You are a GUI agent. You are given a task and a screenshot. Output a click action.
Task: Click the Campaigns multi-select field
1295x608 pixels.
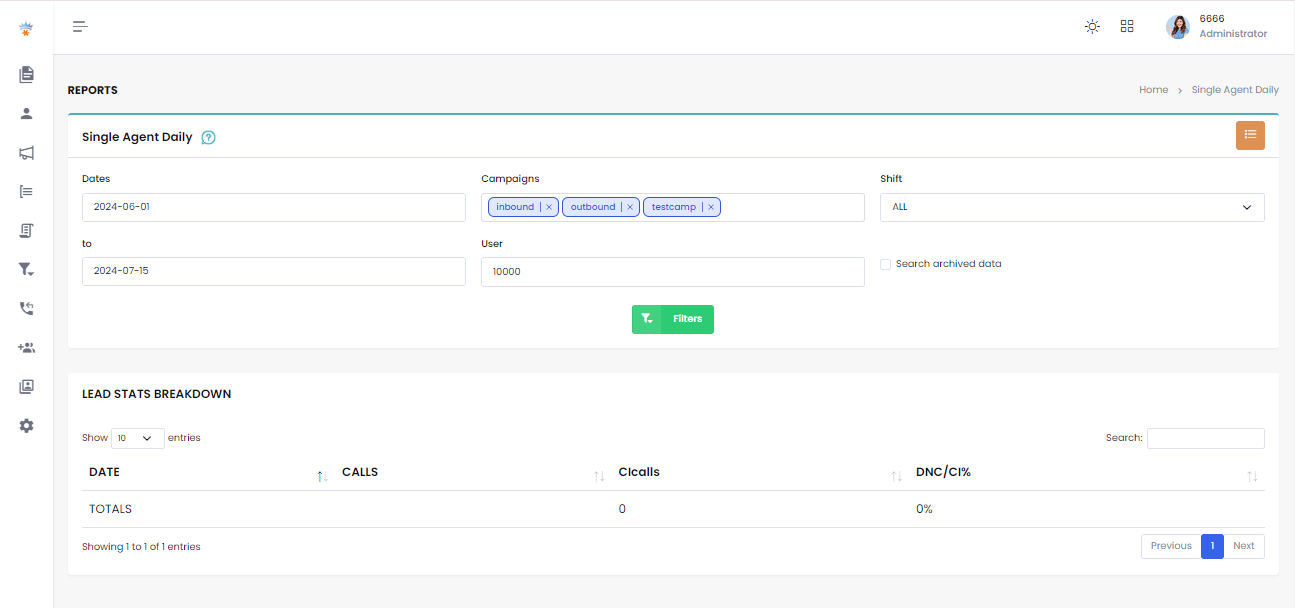[673, 207]
